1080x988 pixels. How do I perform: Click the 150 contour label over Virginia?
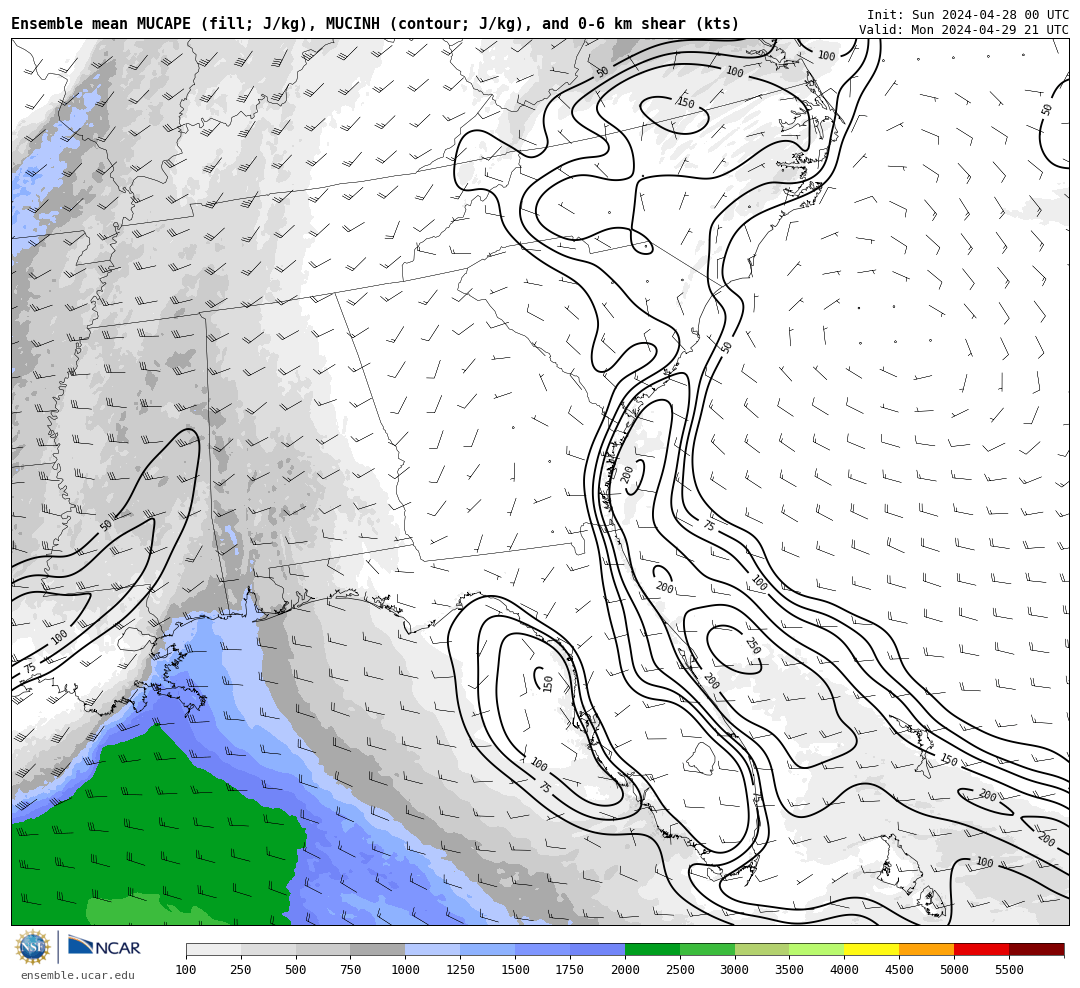[685, 103]
